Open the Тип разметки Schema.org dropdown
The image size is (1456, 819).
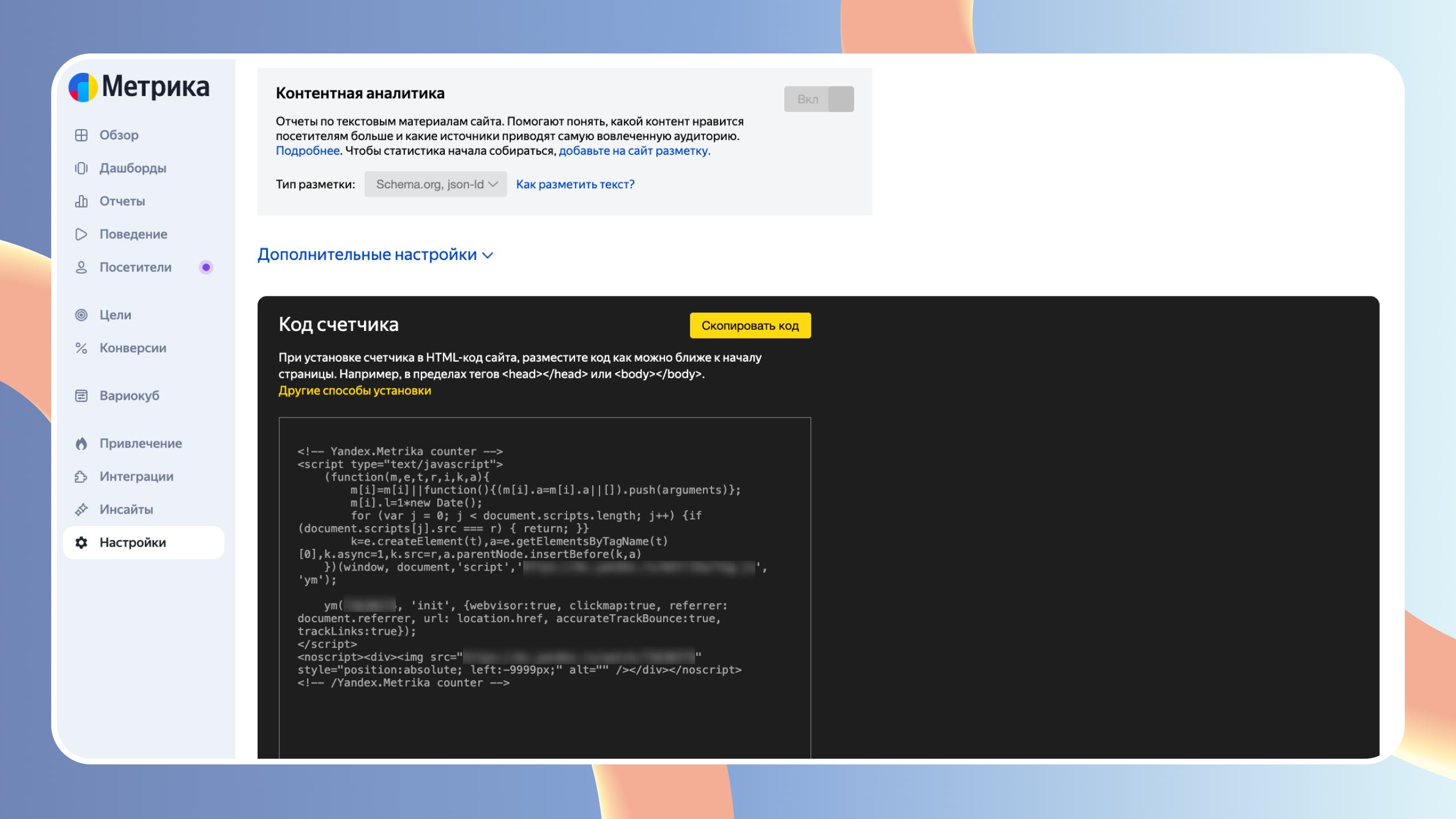pyautogui.click(x=436, y=184)
